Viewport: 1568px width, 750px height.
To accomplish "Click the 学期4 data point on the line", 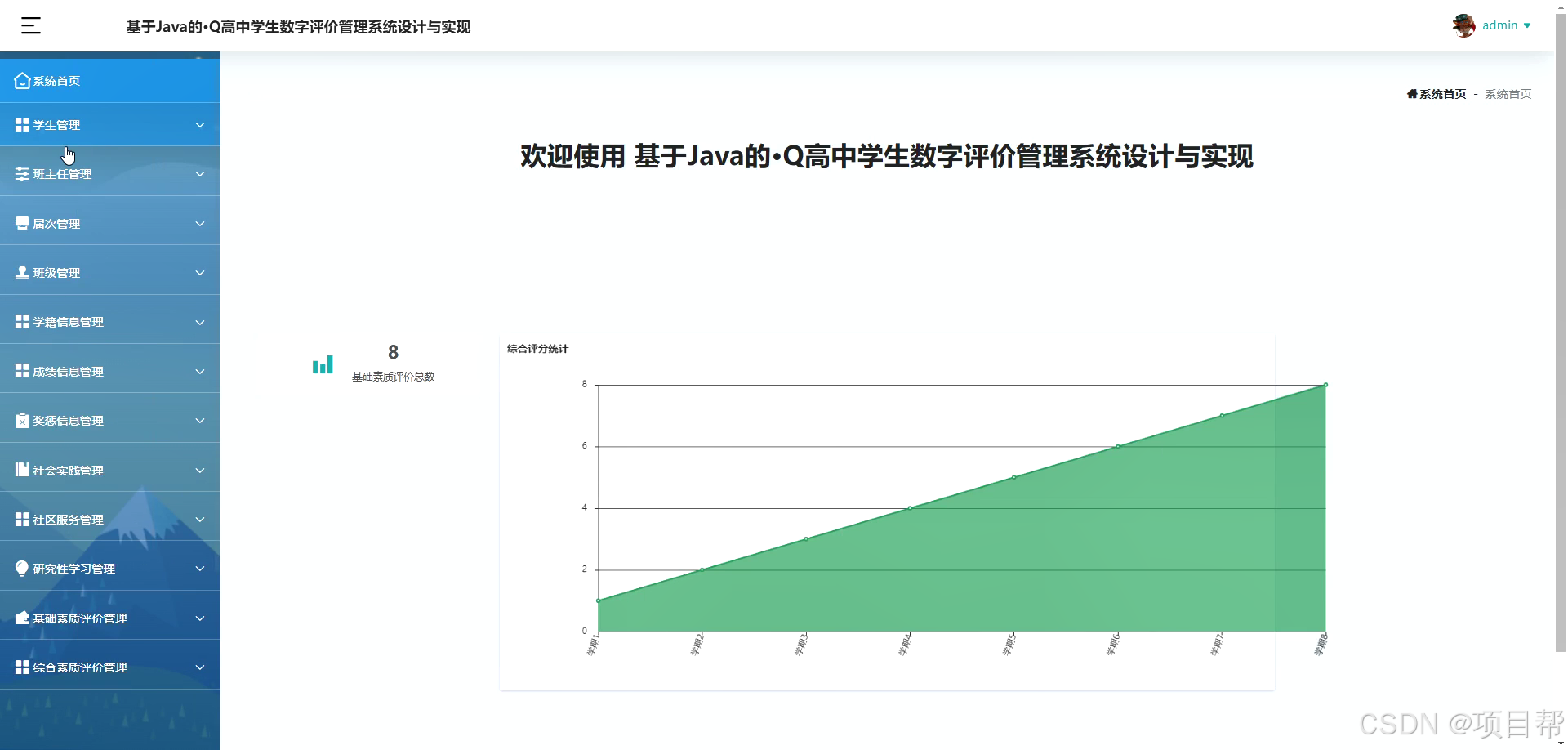I will tap(910, 508).
